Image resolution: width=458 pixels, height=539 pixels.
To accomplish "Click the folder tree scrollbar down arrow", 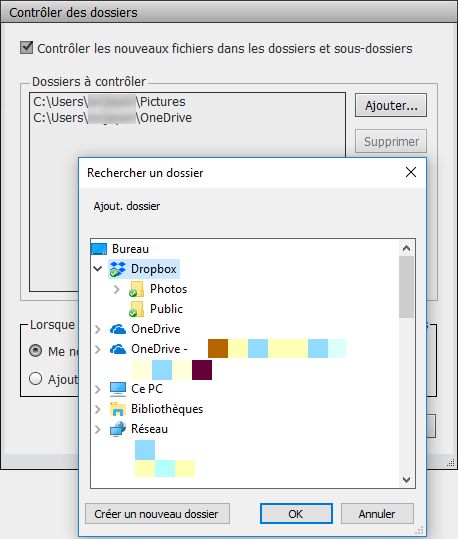I will point(406,480).
